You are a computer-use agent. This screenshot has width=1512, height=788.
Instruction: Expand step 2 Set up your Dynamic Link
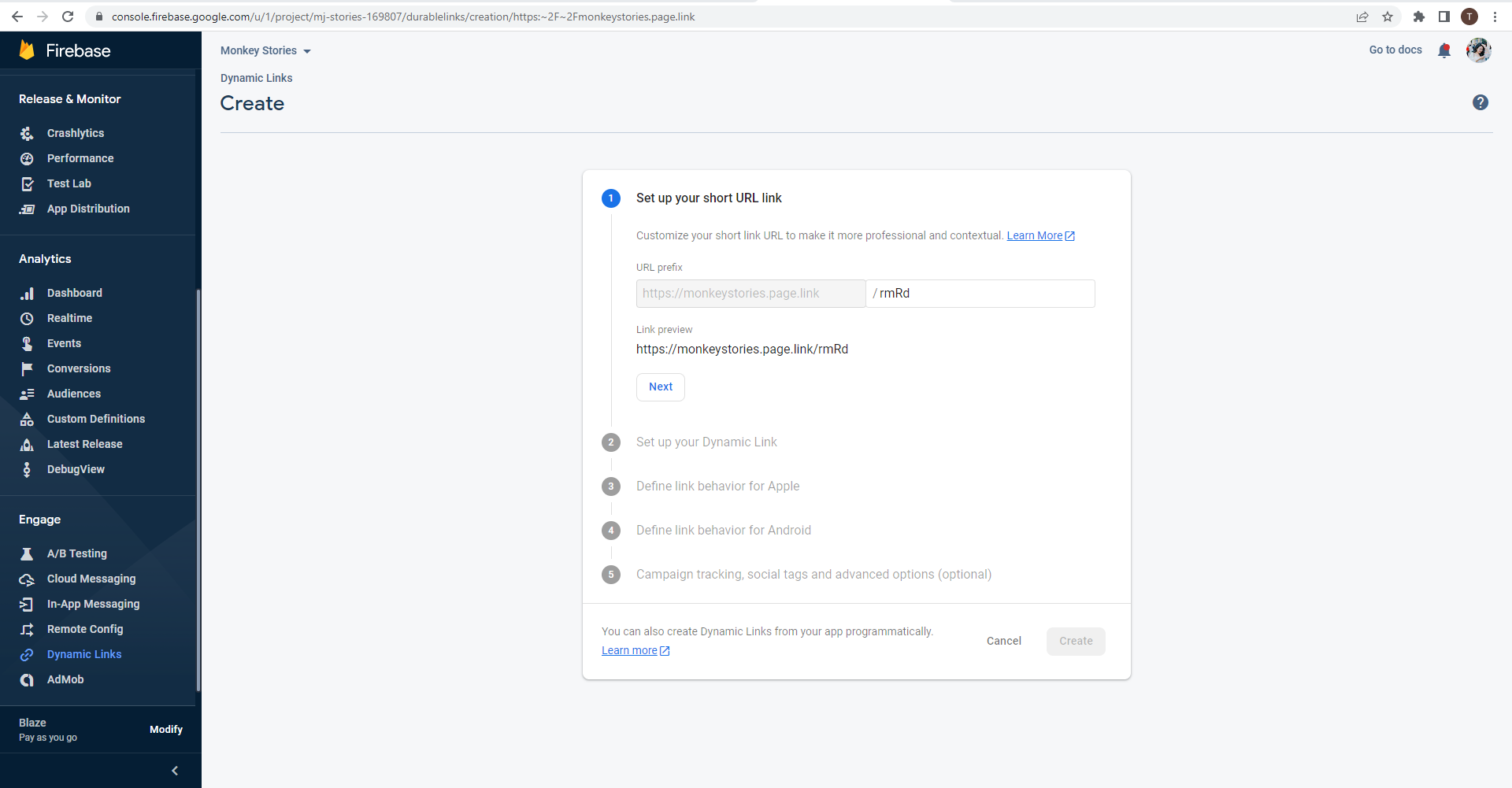706,442
